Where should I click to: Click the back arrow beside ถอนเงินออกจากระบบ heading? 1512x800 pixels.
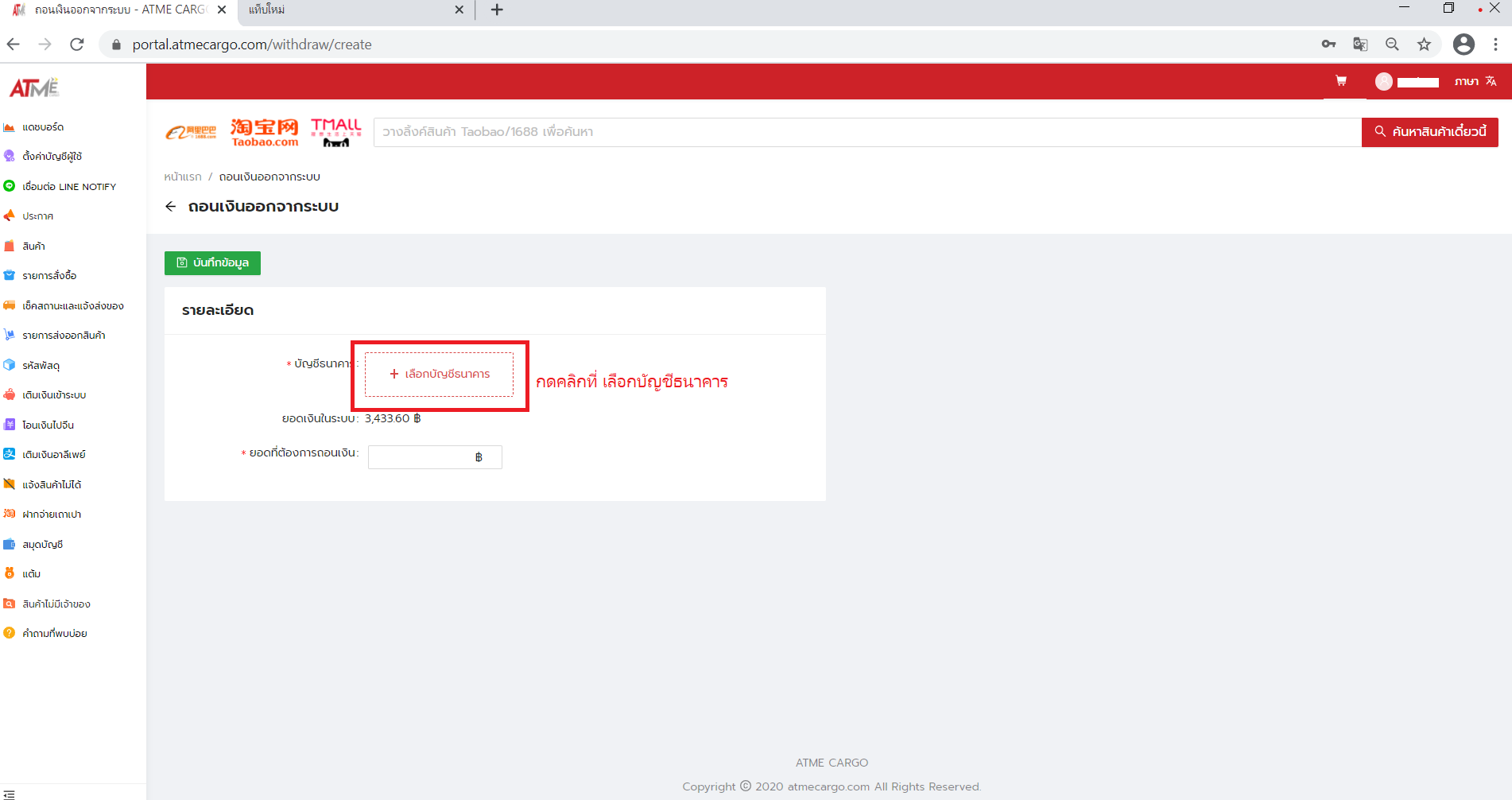(x=170, y=207)
